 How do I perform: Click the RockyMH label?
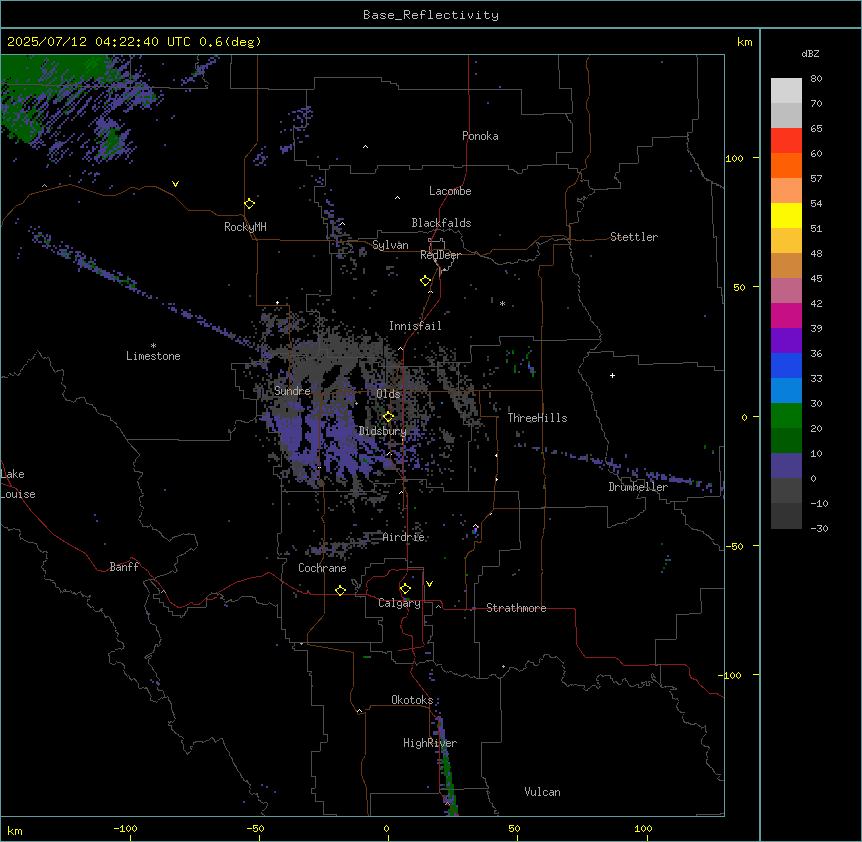click(245, 227)
